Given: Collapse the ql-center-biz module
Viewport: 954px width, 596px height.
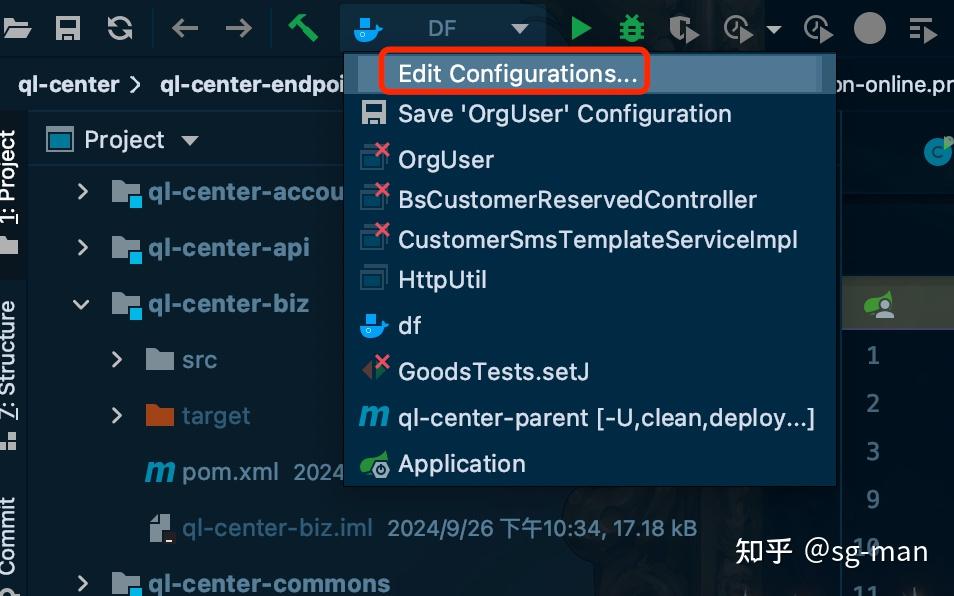Looking at the screenshot, I should [x=83, y=303].
